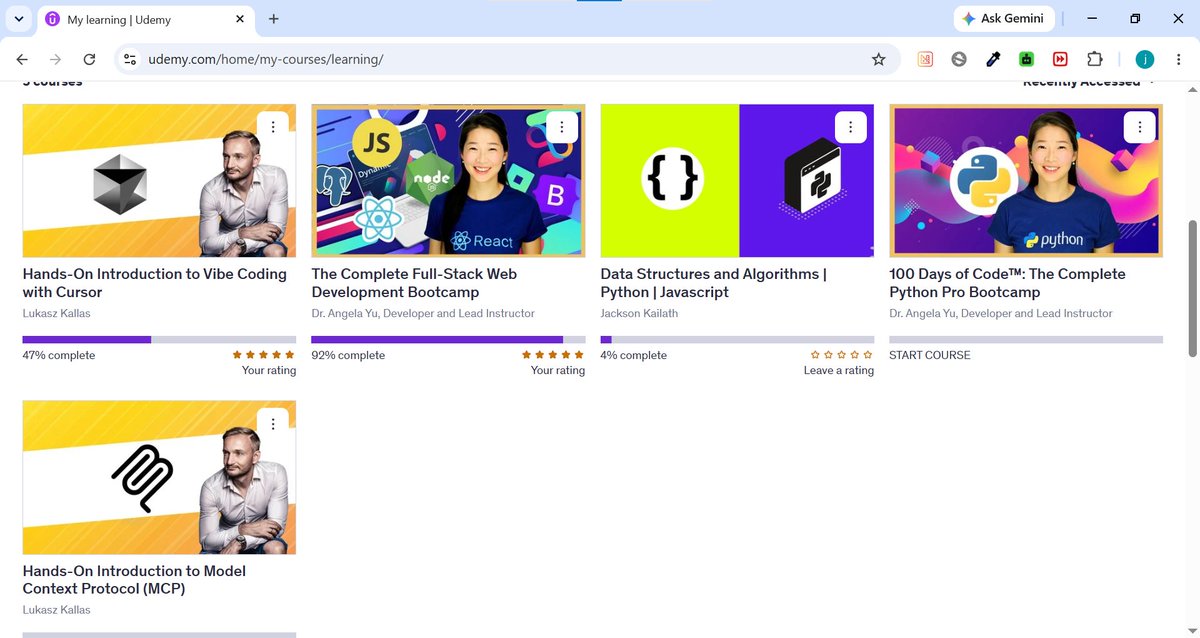Click the eyedropper color picker extension

(x=993, y=59)
